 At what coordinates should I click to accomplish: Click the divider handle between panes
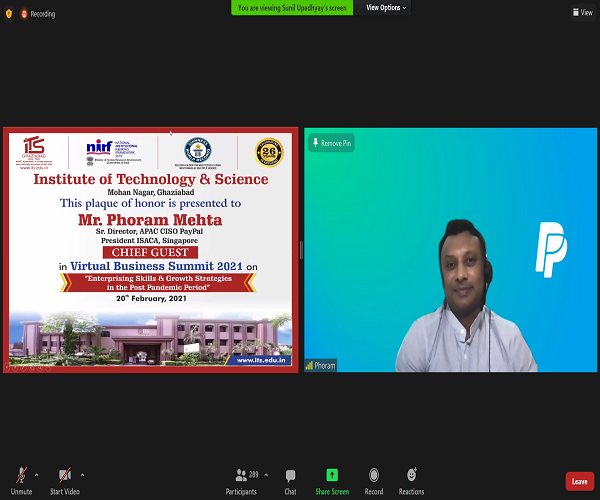click(301, 250)
